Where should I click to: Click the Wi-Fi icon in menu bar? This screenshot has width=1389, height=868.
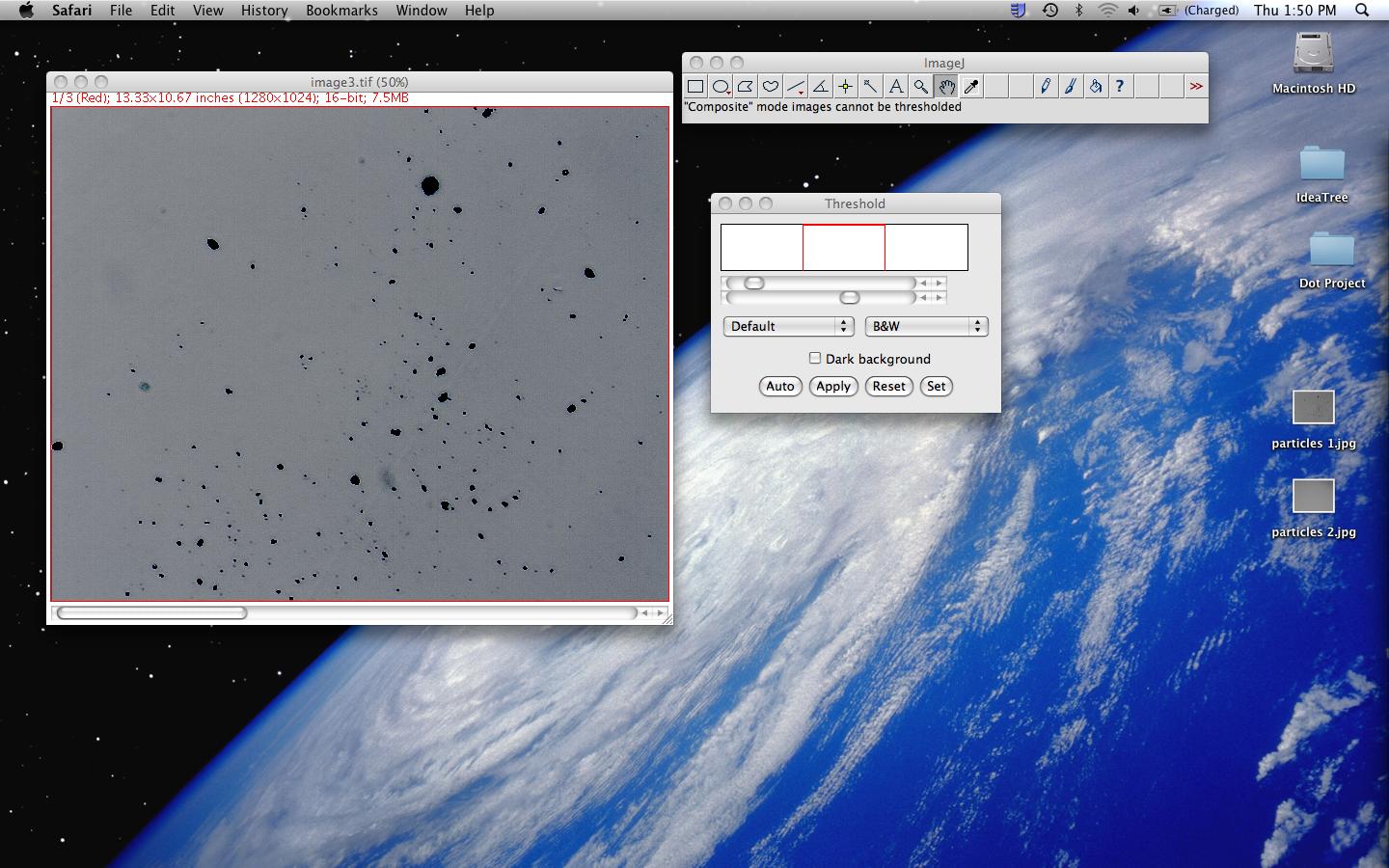[1107, 10]
